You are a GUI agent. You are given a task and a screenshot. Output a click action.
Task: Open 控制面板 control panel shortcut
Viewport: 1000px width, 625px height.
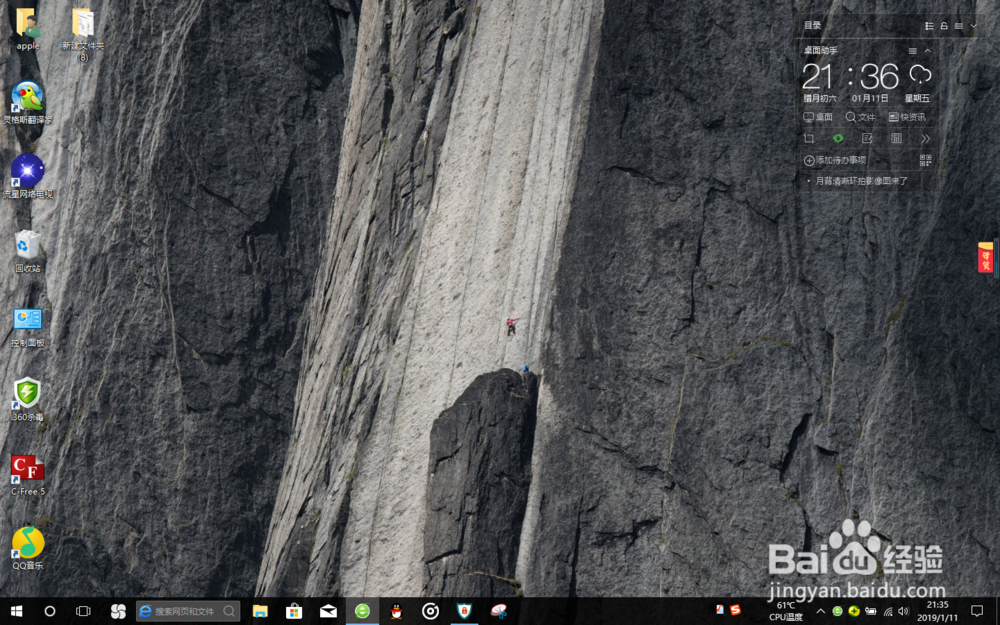pyautogui.click(x=27, y=327)
